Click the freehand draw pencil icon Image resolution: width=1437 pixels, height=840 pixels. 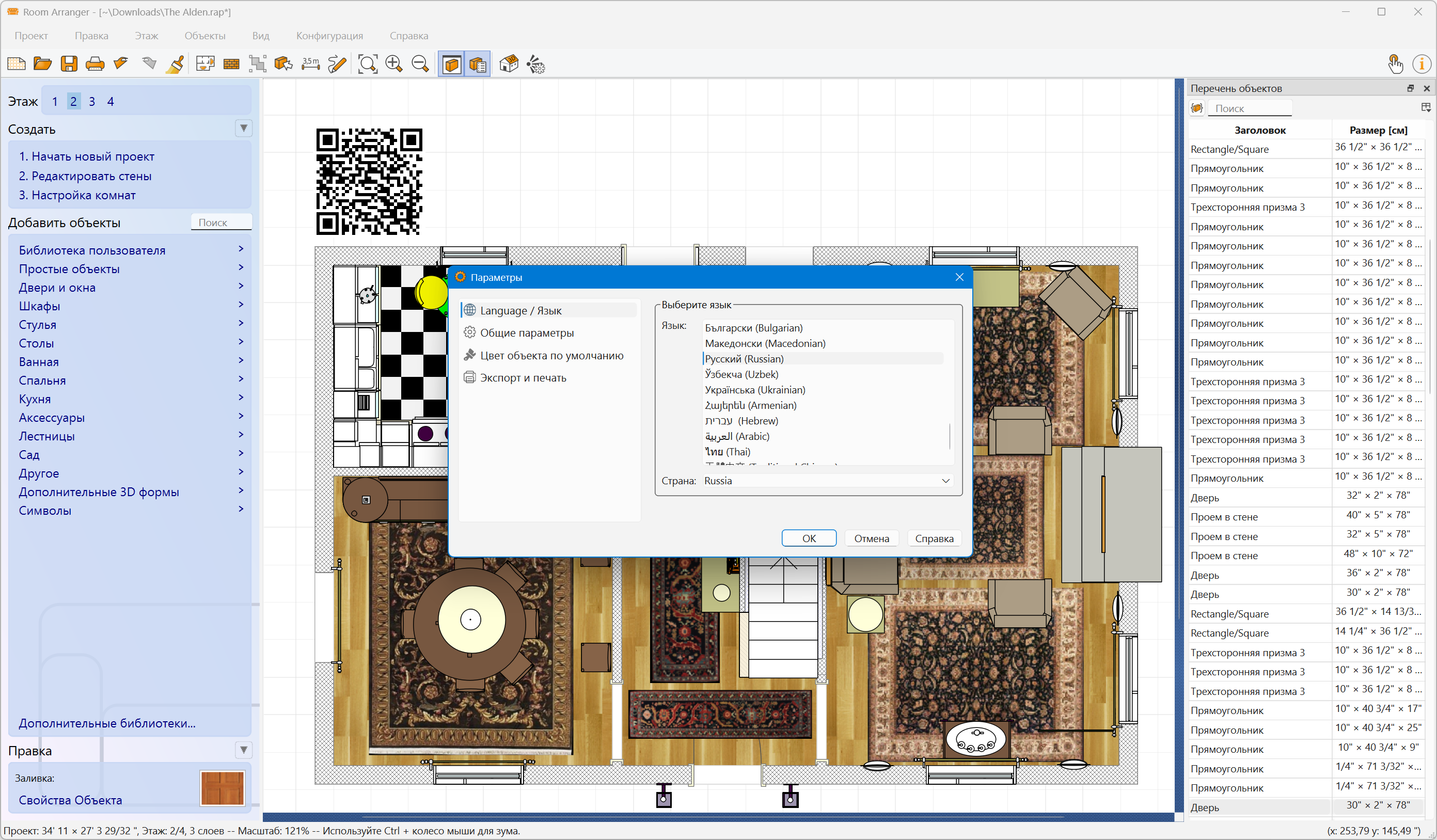point(337,64)
